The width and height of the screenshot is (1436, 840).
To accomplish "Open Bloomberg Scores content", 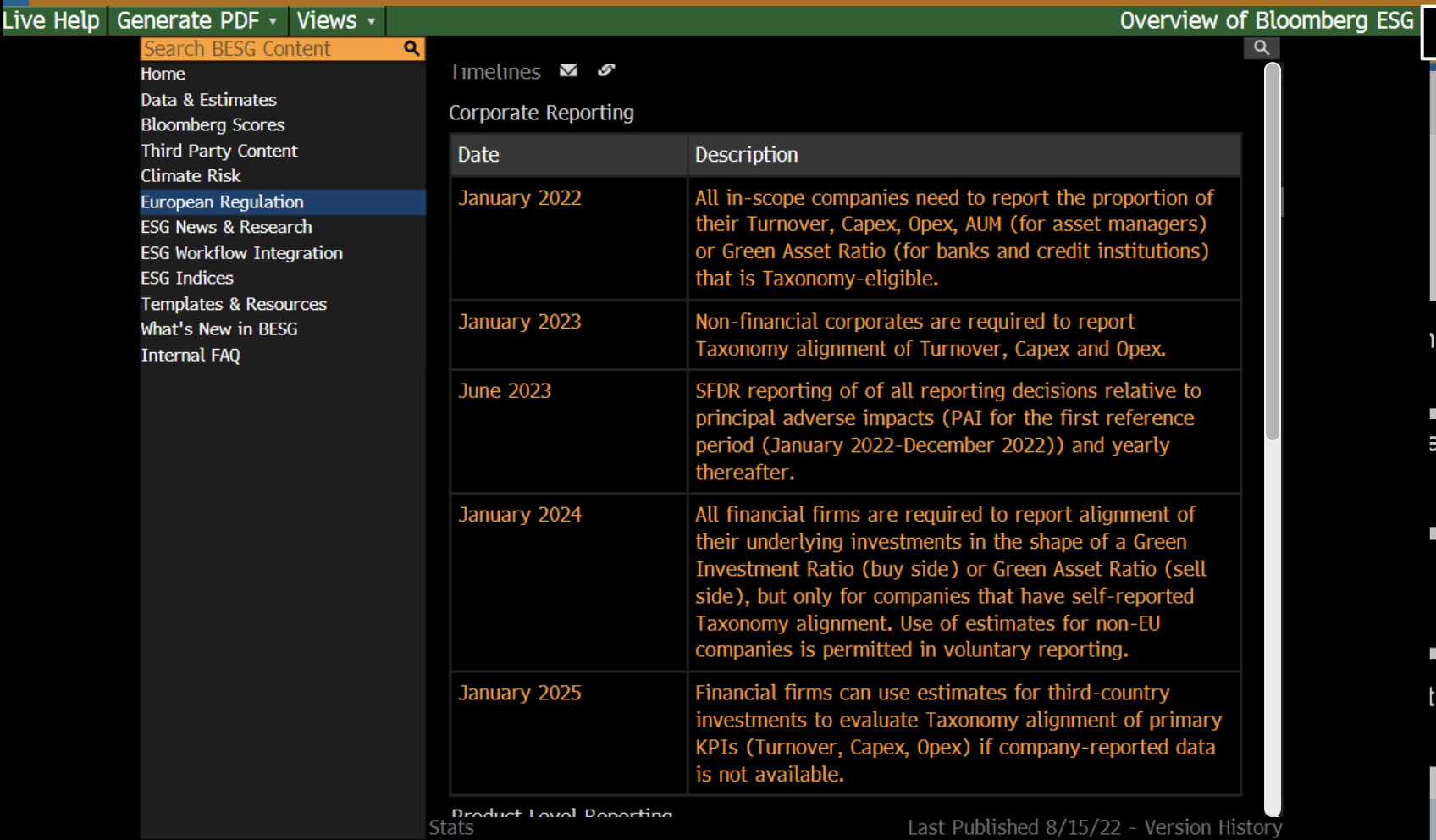I will point(213,124).
